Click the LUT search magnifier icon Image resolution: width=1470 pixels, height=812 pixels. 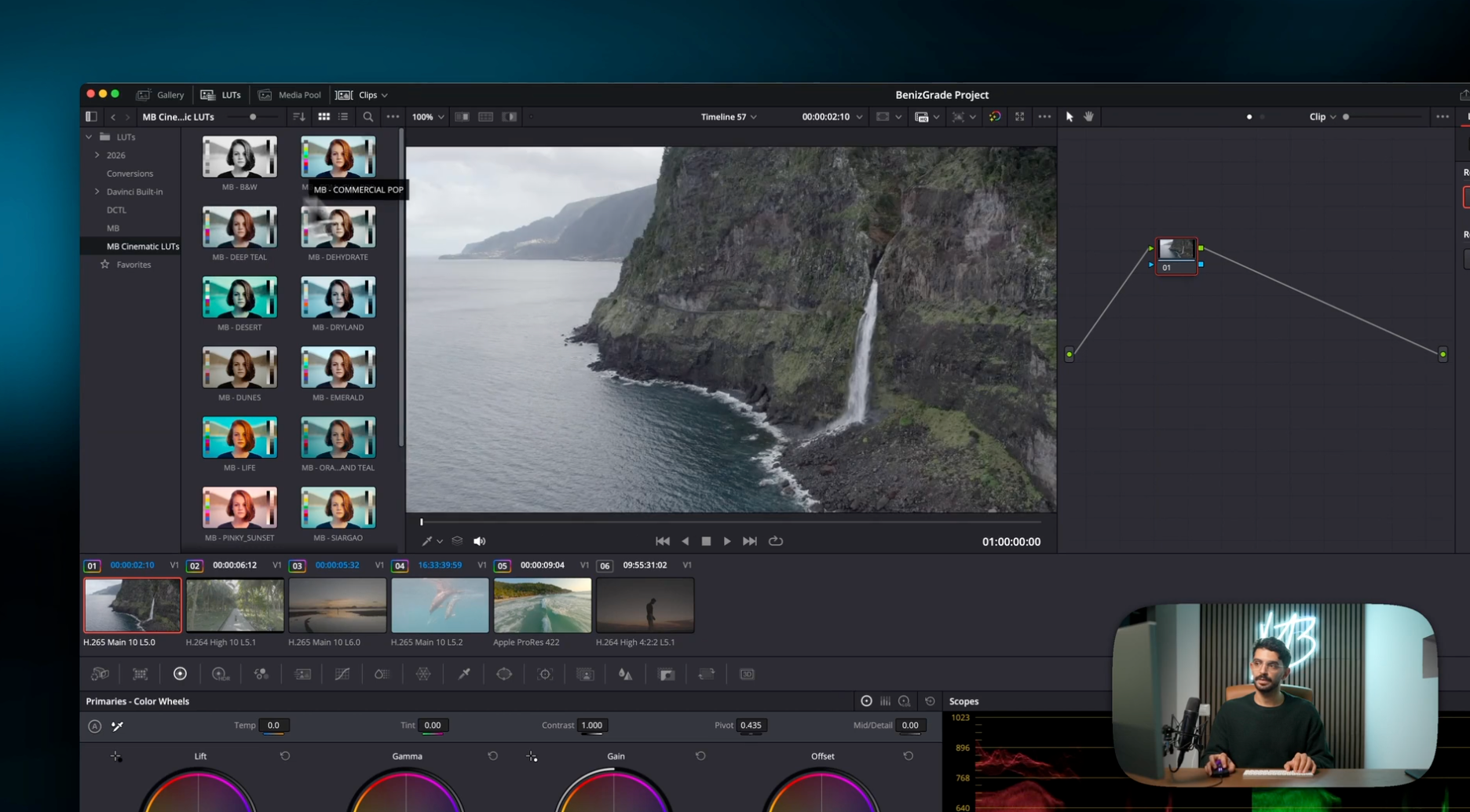[x=368, y=117]
